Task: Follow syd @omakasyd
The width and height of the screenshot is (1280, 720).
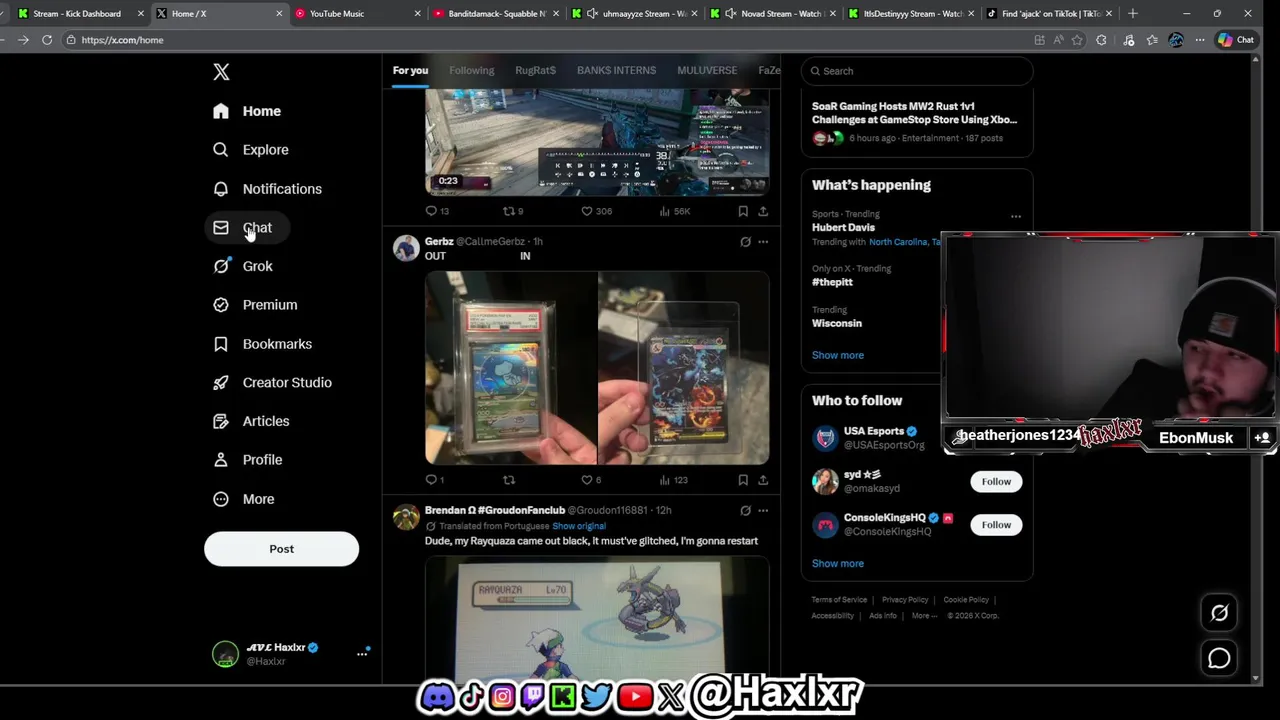Action: click(996, 482)
